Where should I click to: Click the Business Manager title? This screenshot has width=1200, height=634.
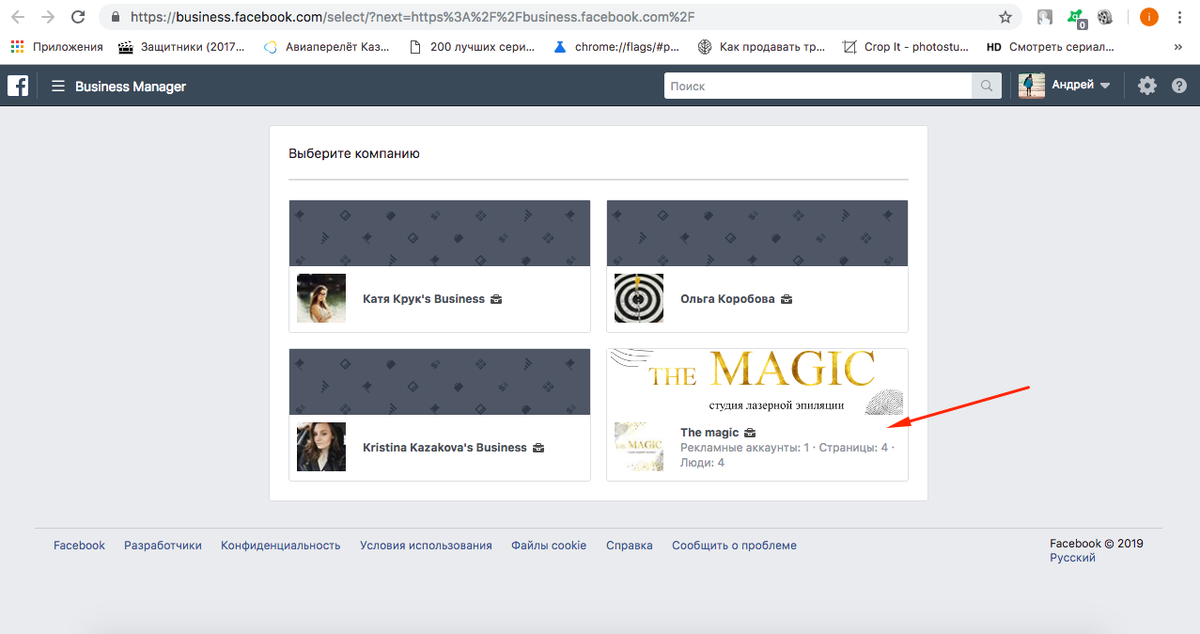click(x=130, y=86)
